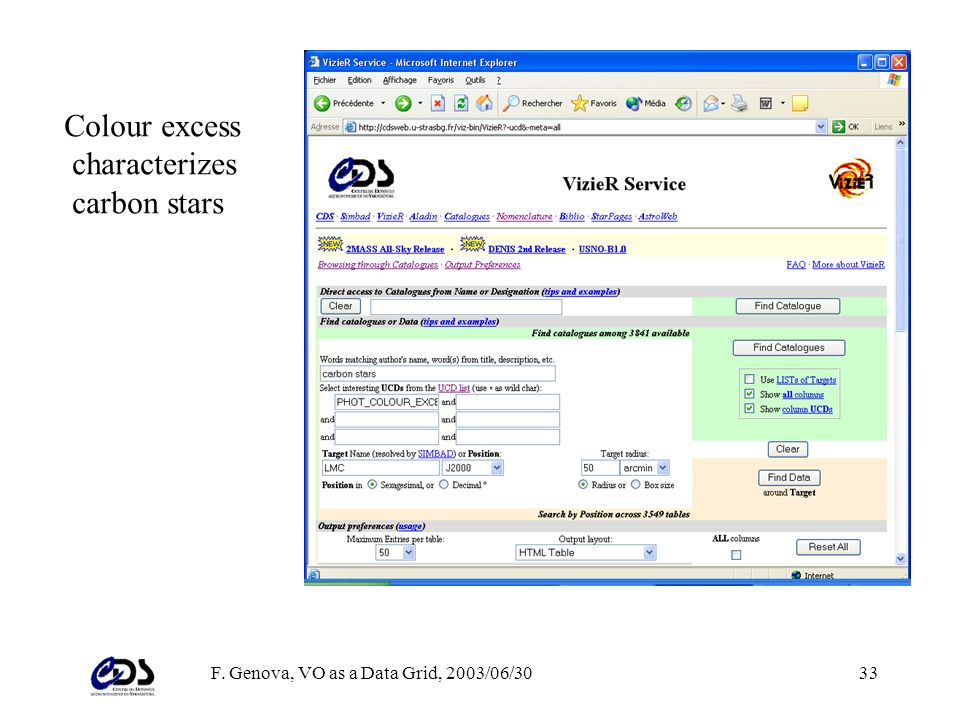Tick Use LISTs of Targets checkbox
960x720 pixels.
click(x=749, y=379)
